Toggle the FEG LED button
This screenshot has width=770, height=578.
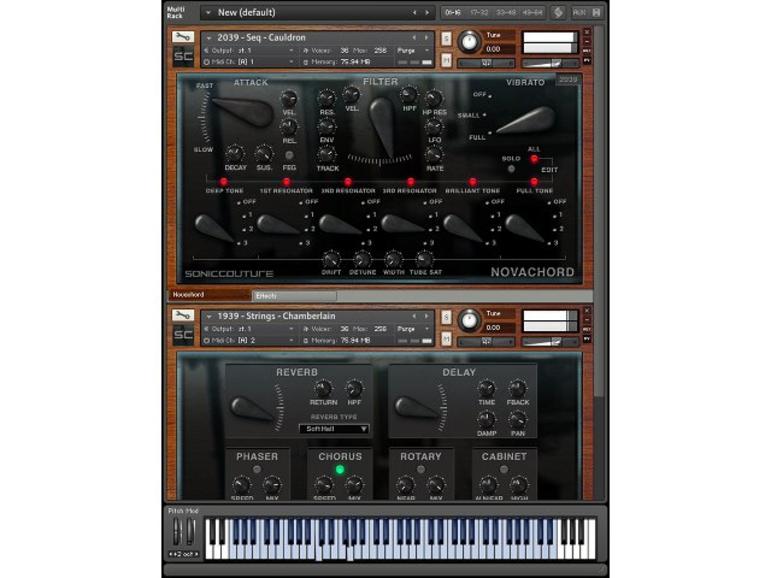click(289, 155)
